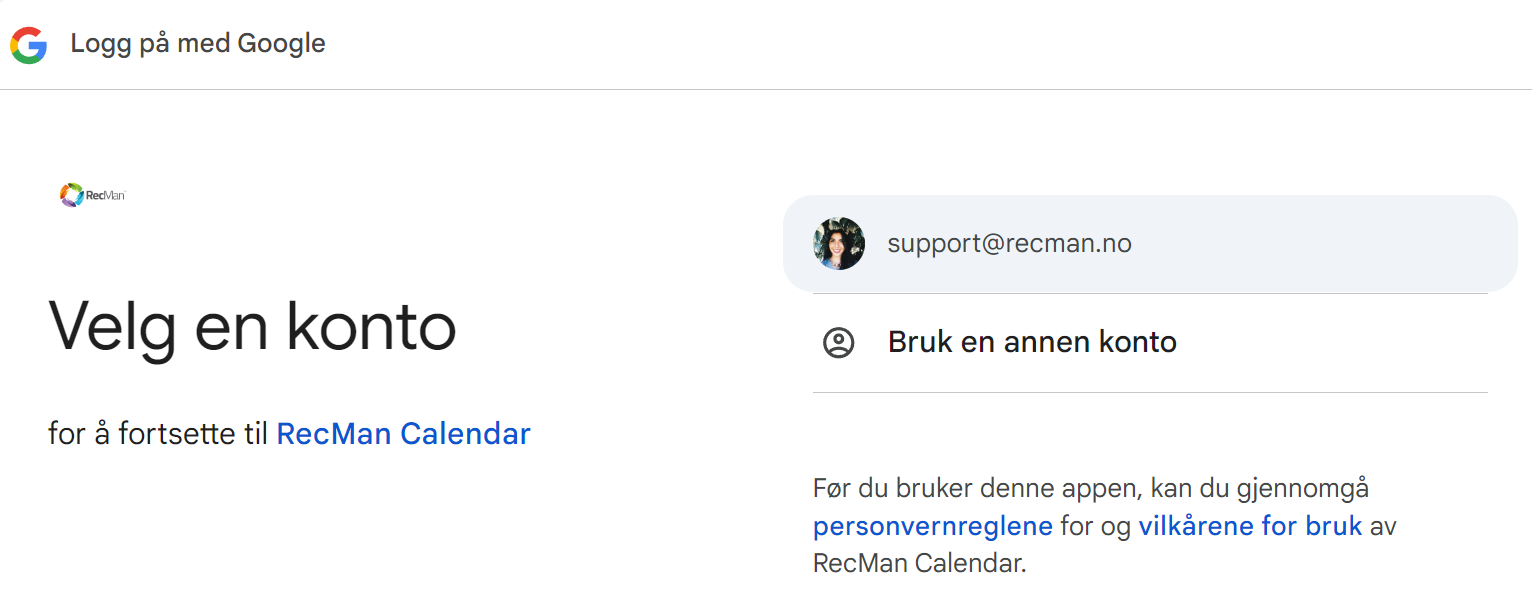Open the 'vilkårene for bruk' terms link
This screenshot has width=1532, height=604.
tap(1250, 526)
